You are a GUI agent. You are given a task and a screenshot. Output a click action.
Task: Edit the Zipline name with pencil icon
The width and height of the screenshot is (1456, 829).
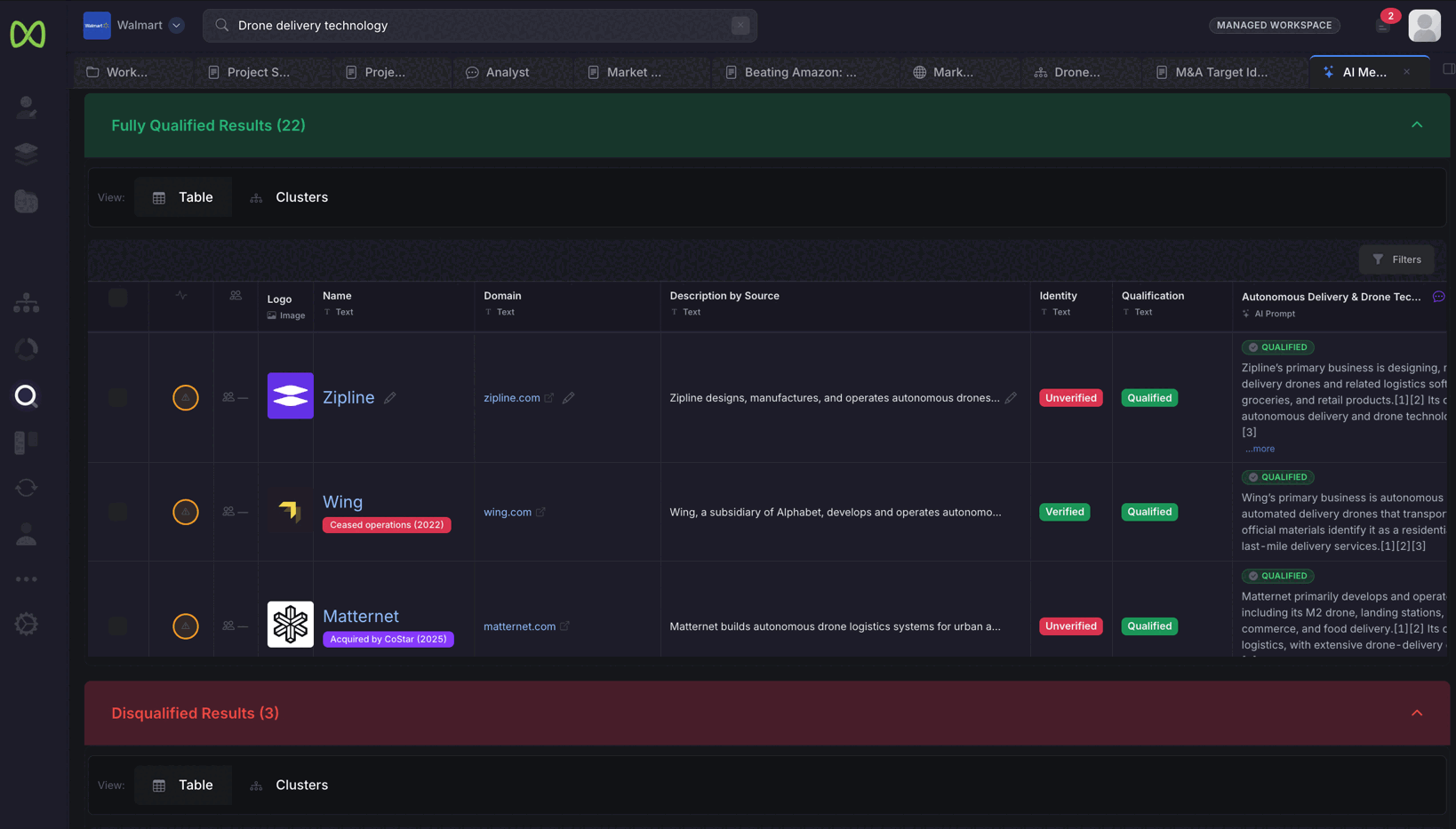click(x=390, y=397)
